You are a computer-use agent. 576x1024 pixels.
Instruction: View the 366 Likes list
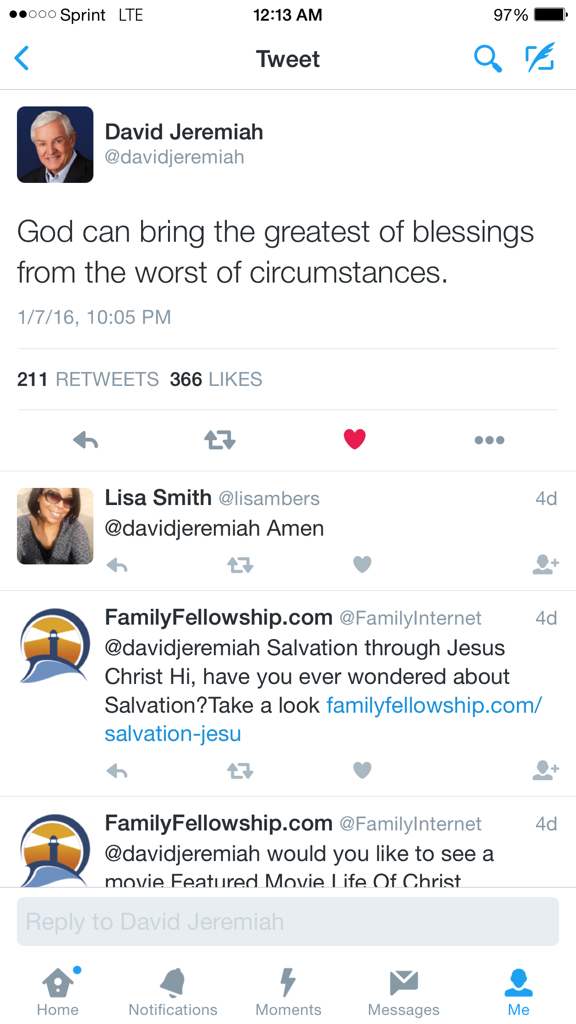click(216, 379)
